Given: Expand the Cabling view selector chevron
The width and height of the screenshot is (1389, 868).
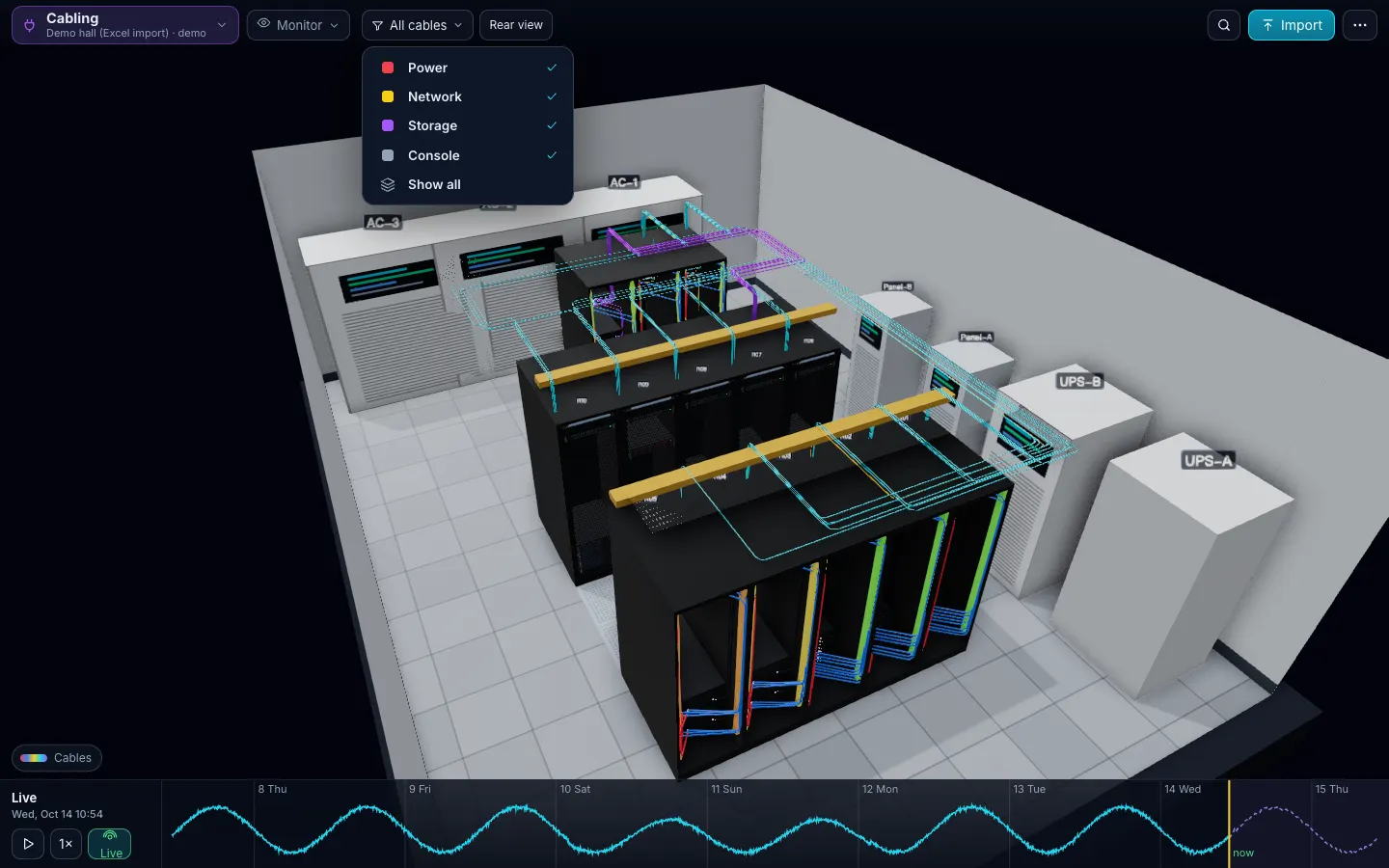Looking at the screenshot, I should click(222, 25).
